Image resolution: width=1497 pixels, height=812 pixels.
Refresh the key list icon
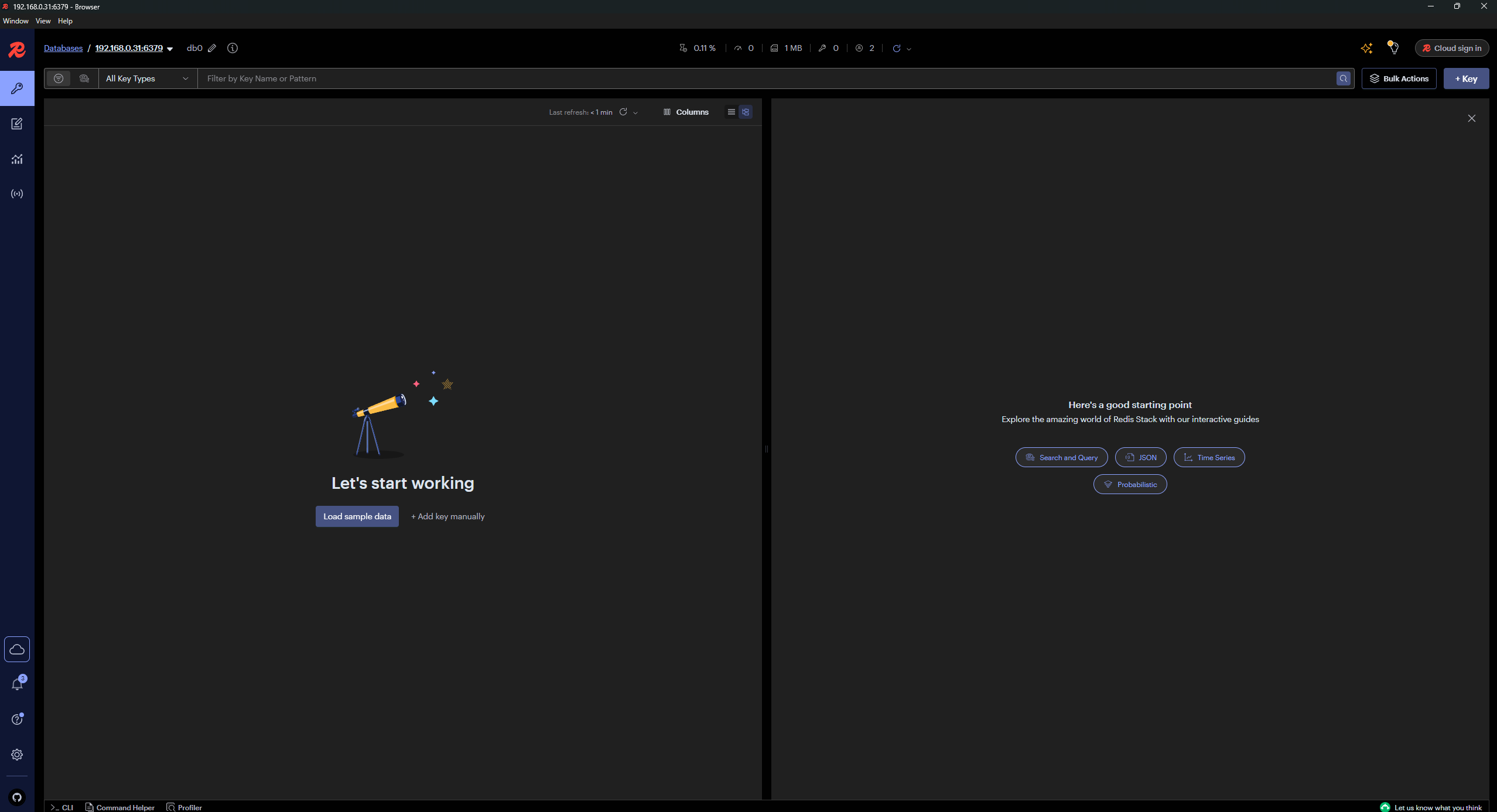tap(623, 112)
